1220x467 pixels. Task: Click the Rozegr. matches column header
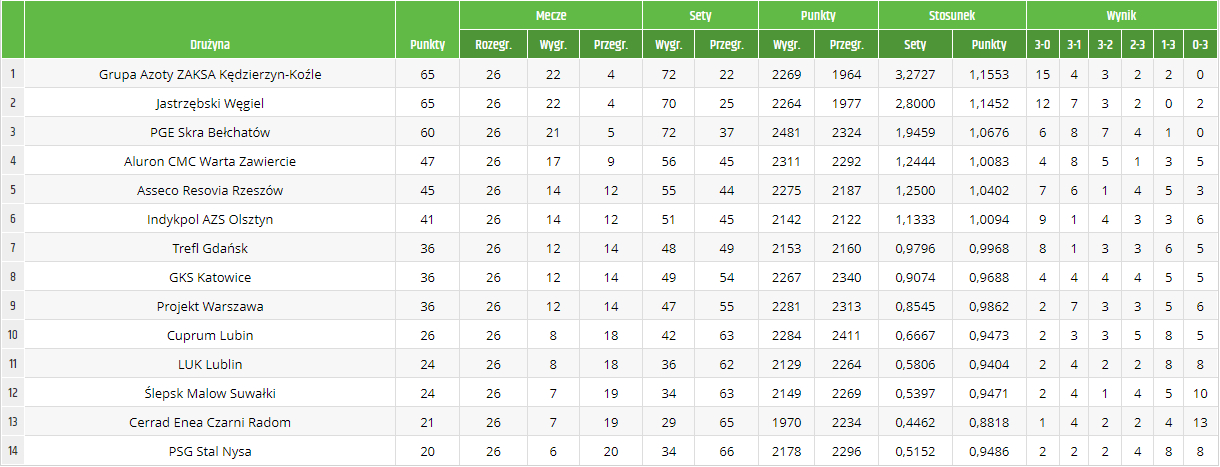pyautogui.click(x=493, y=45)
